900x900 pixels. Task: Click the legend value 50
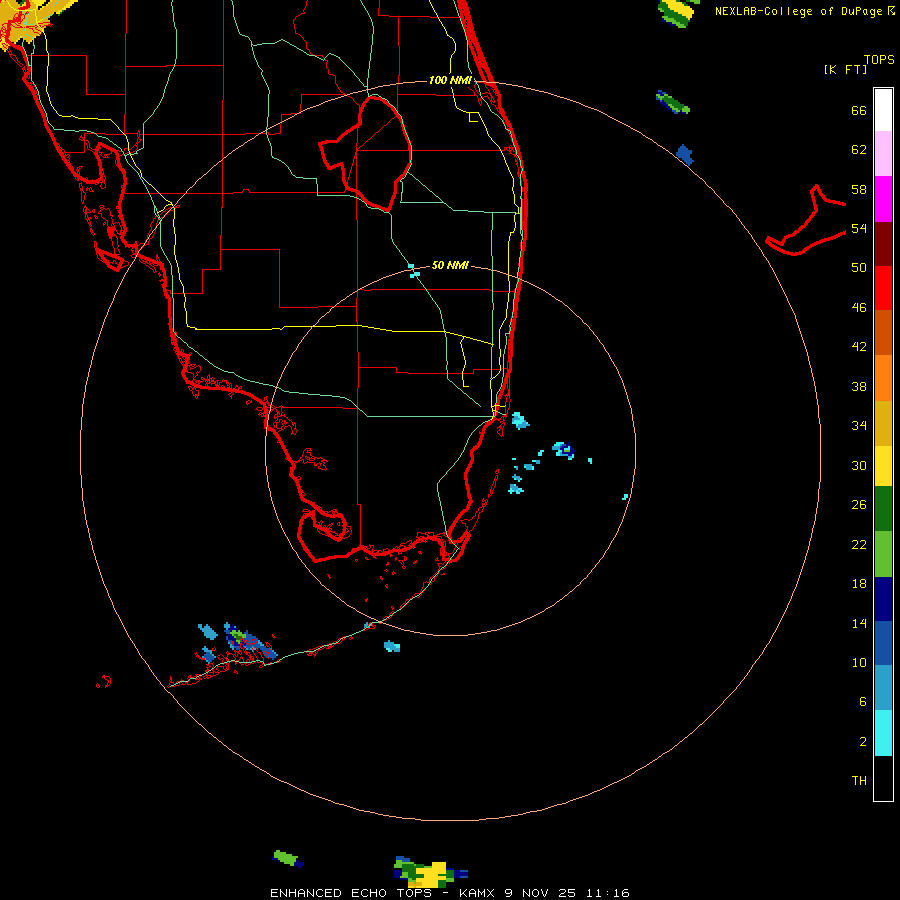click(859, 268)
